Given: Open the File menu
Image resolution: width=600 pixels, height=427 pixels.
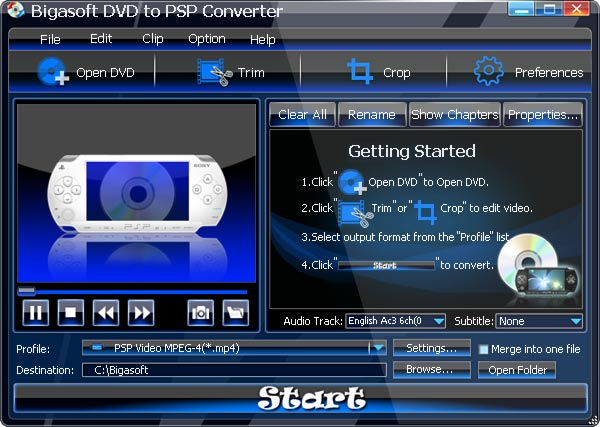Looking at the screenshot, I should [50, 39].
